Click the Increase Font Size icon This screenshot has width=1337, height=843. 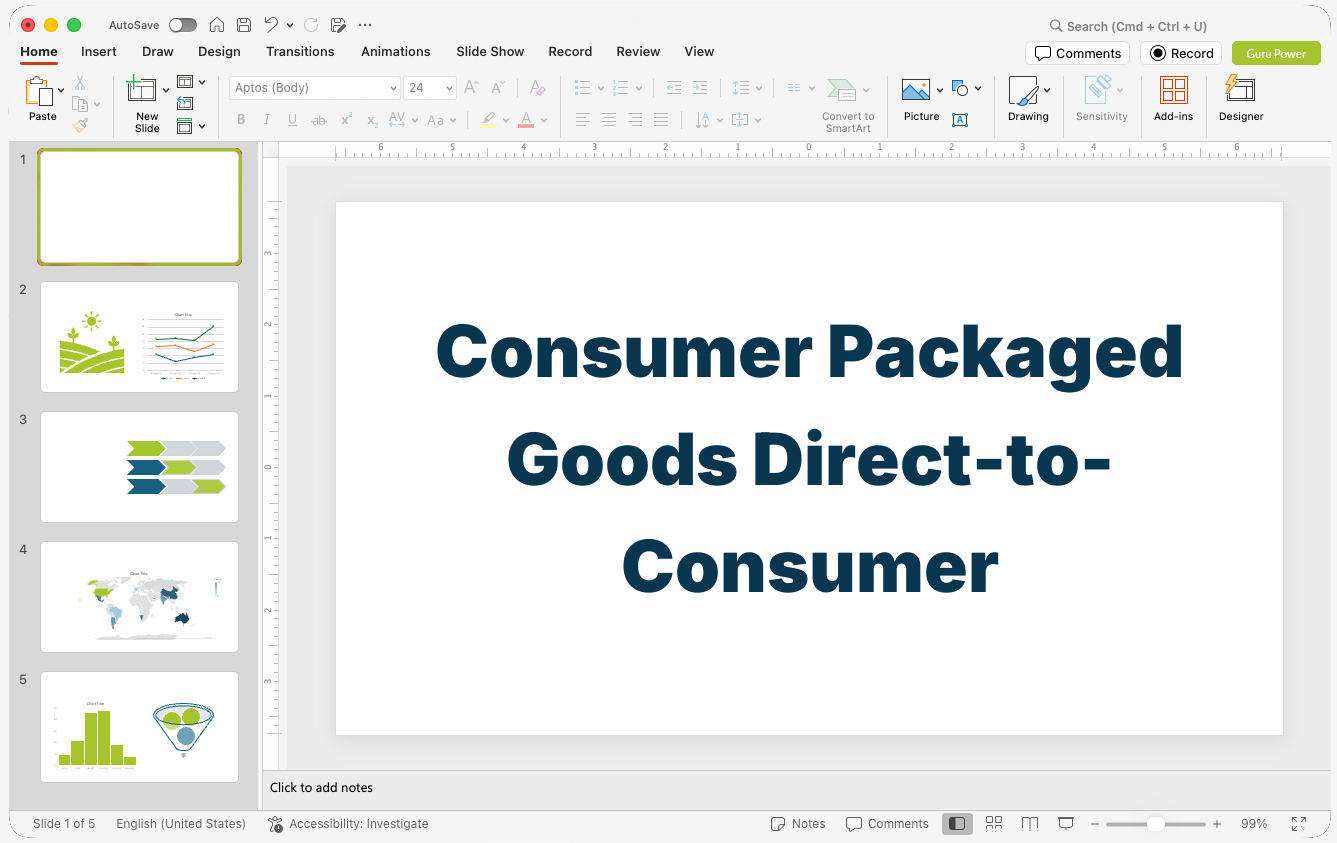point(472,88)
